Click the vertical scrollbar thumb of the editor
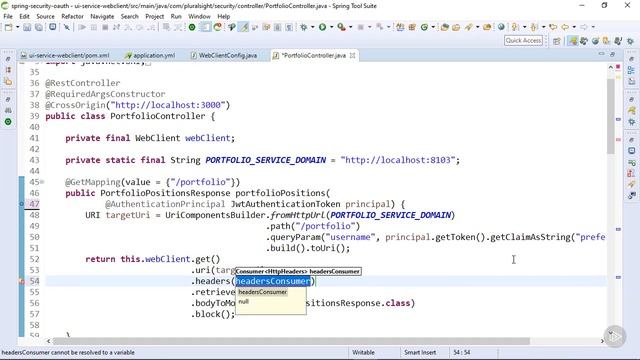This screenshot has height=360, width=640. tap(611, 116)
